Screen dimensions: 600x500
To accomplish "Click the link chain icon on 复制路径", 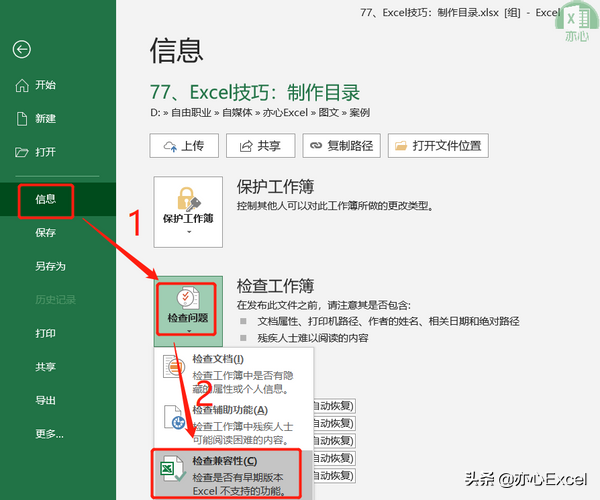I will (316, 145).
